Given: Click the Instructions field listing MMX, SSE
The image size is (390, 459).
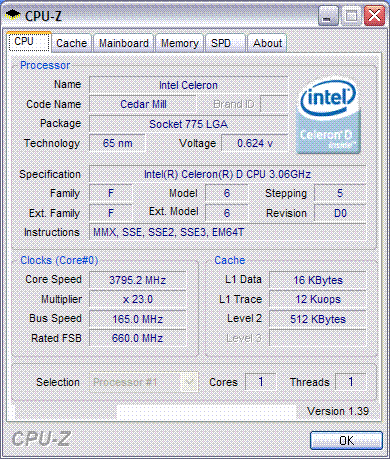Looking at the screenshot, I should 227,232.
